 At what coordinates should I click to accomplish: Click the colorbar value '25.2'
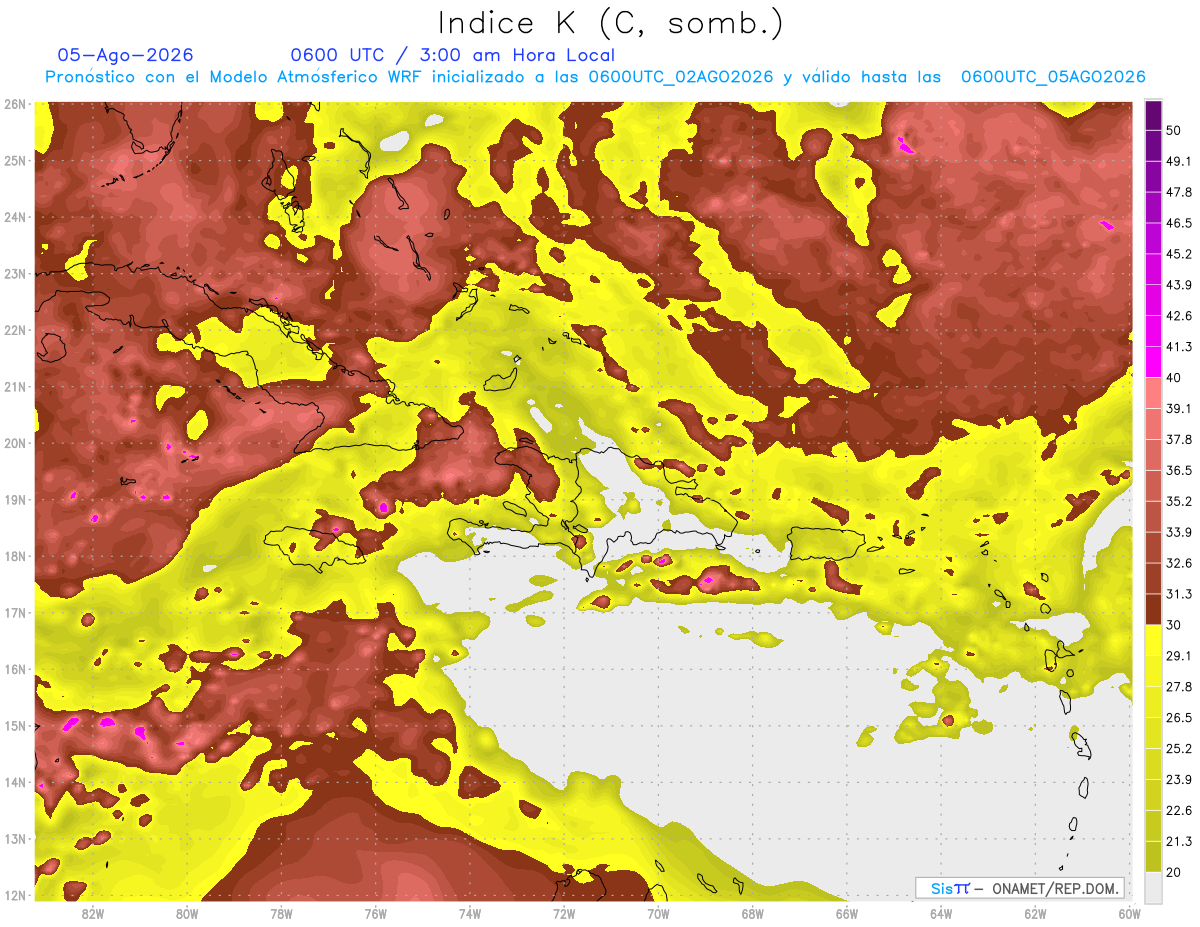pos(1179,748)
